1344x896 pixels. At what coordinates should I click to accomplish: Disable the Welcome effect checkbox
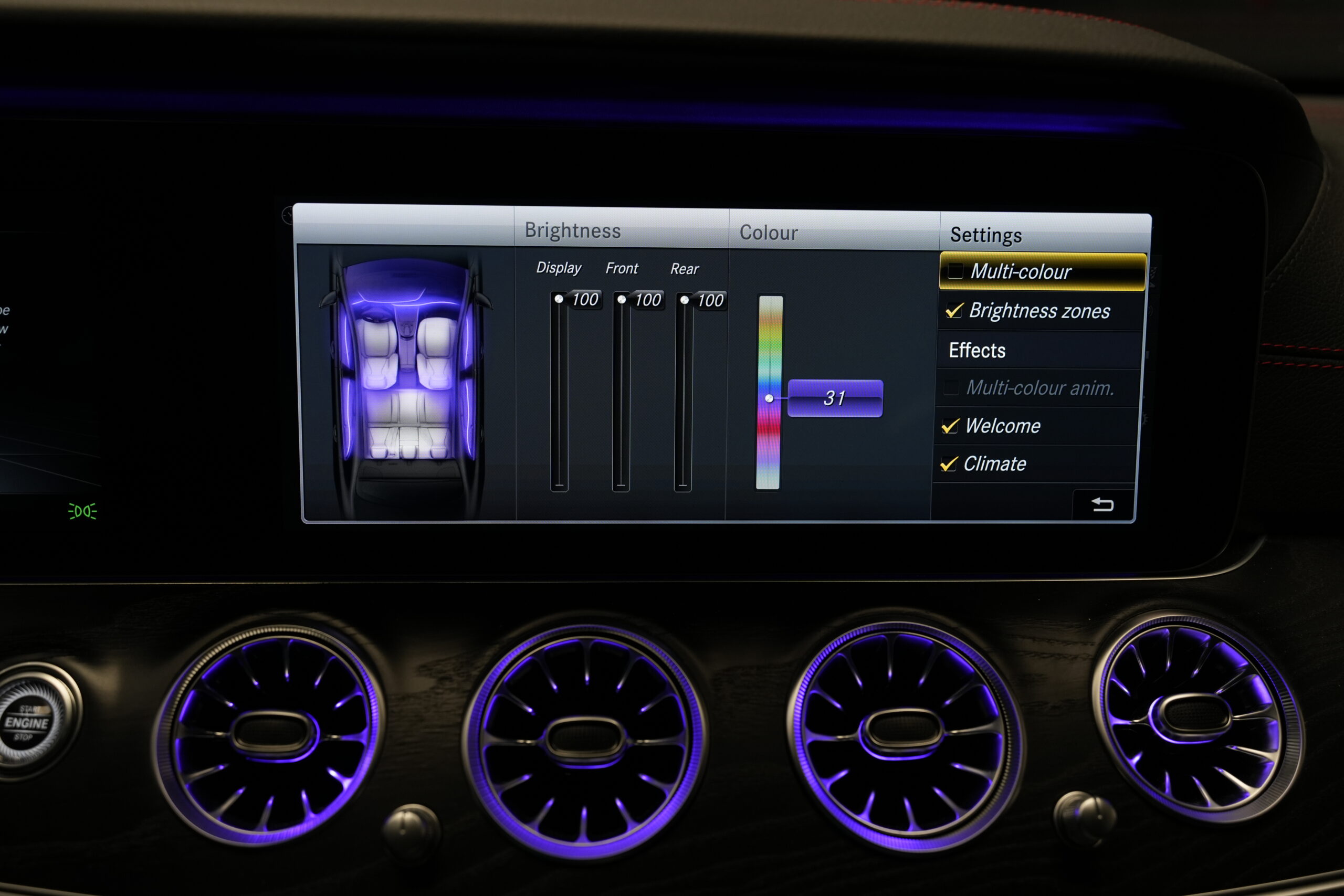[950, 426]
